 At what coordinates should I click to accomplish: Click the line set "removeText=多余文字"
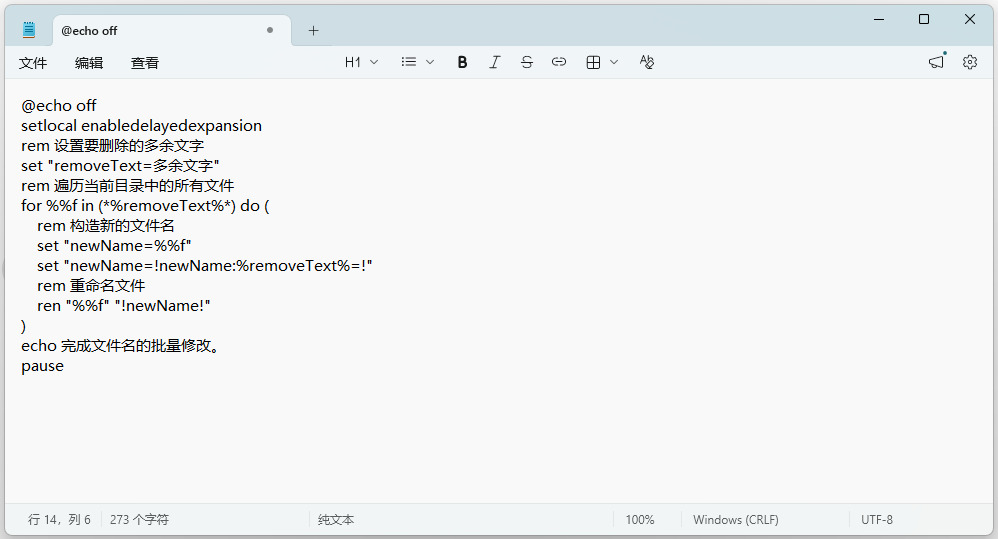click(x=120, y=165)
